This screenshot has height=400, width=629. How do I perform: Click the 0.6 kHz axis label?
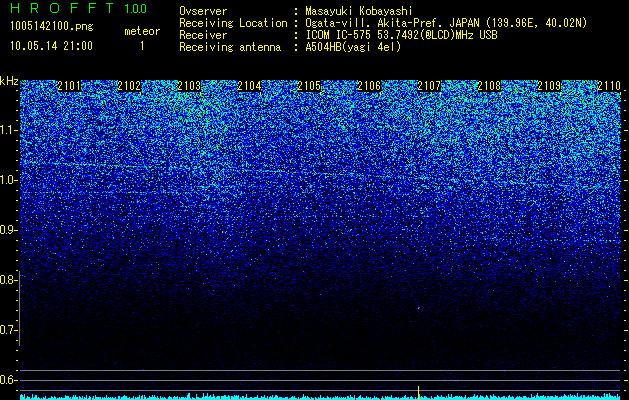pyautogui.click(x=7, y=380)
